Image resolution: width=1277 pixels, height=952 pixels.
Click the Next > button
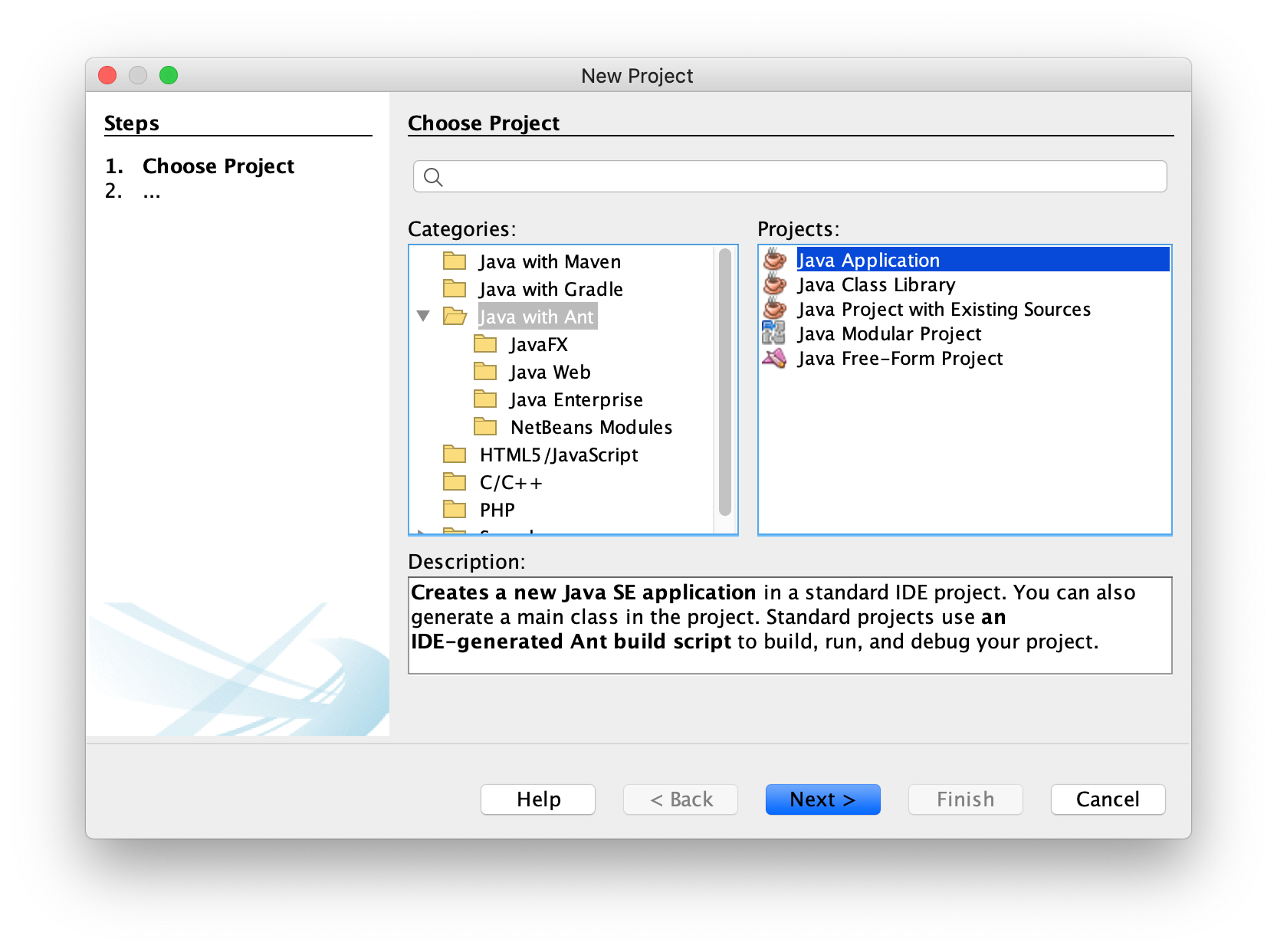823,799
